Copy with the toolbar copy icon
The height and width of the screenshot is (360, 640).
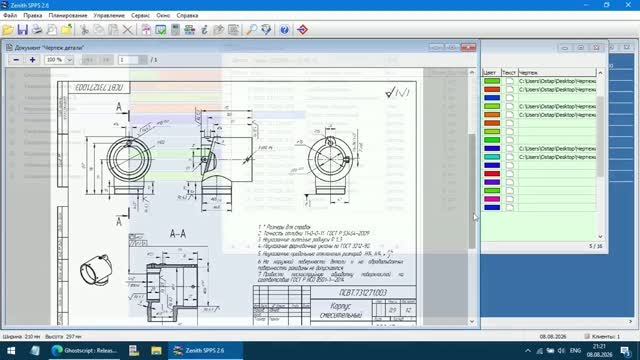pos(98,30)
